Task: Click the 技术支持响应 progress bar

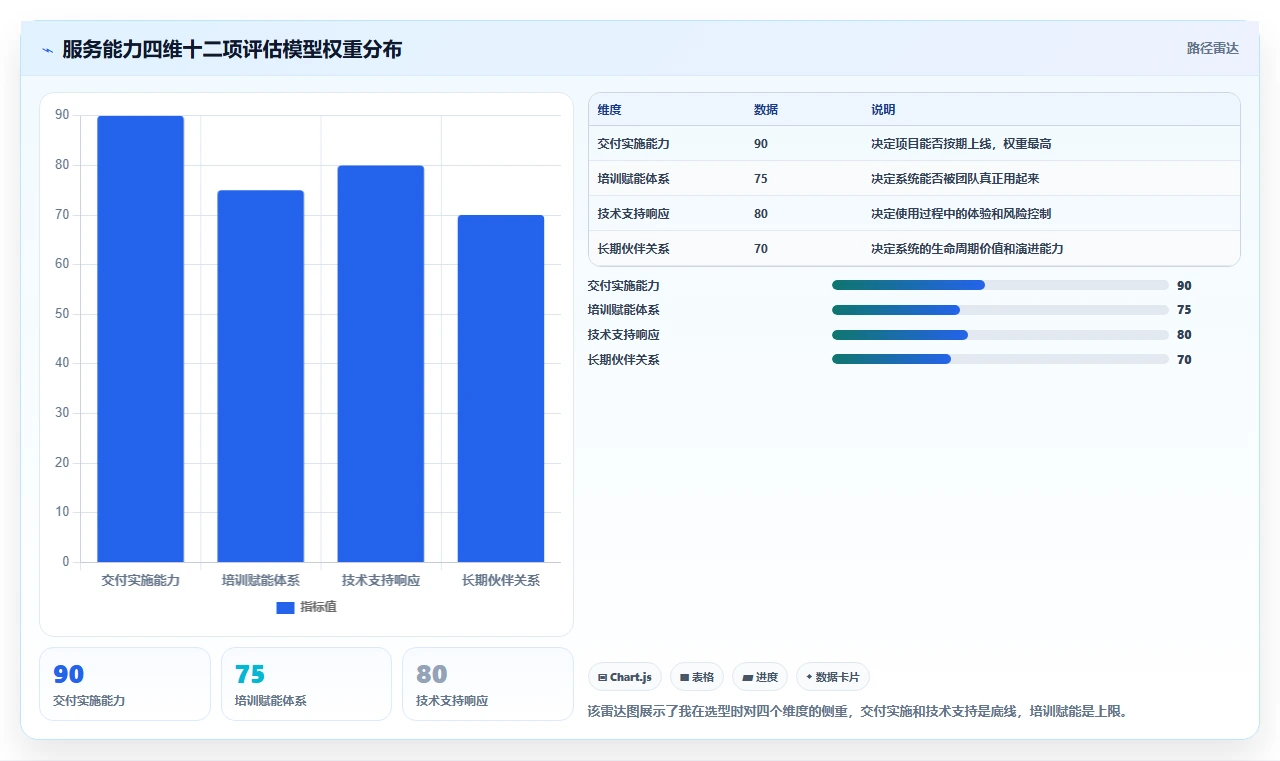Action: (x=1000, y=335)
